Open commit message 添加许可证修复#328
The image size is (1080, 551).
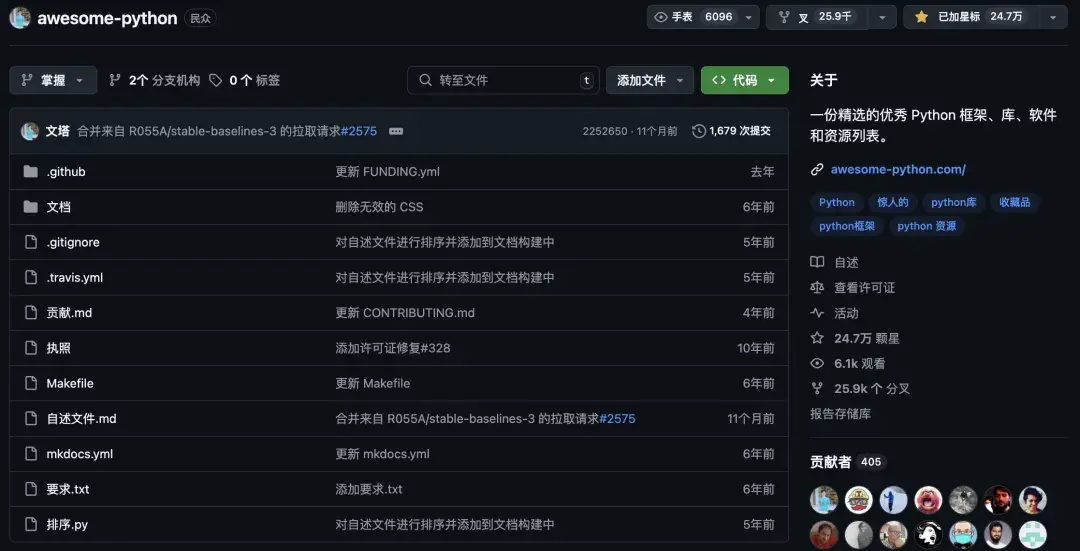(x=393, y=348)
